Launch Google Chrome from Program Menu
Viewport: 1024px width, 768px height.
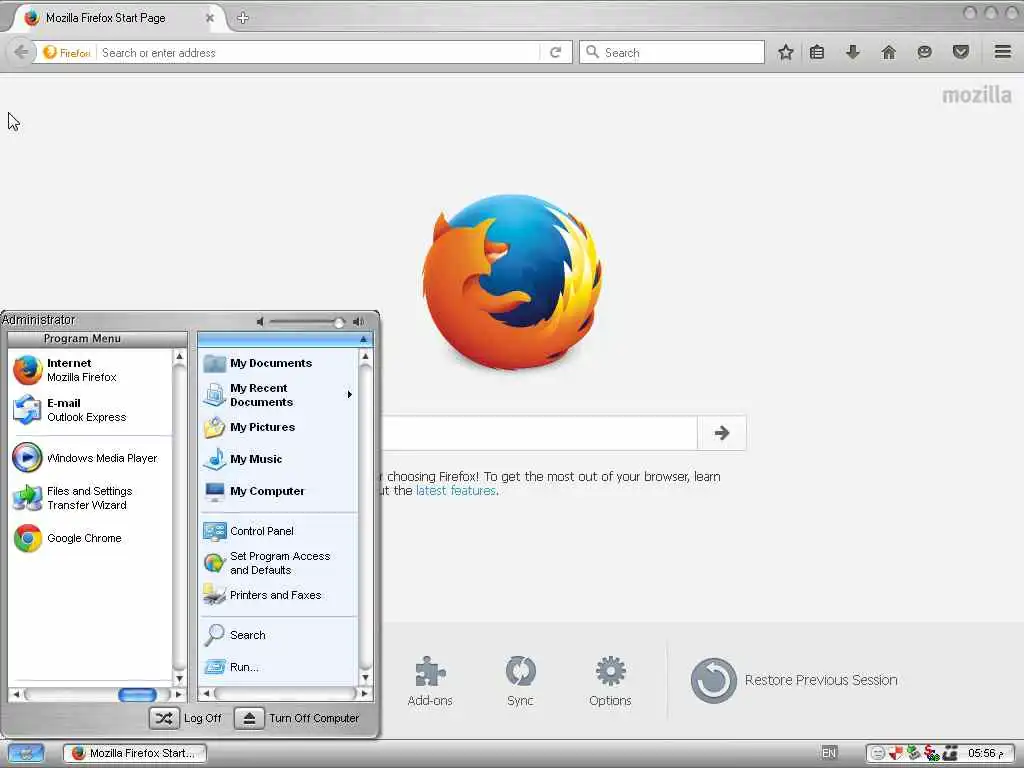[x=90, y=538]
